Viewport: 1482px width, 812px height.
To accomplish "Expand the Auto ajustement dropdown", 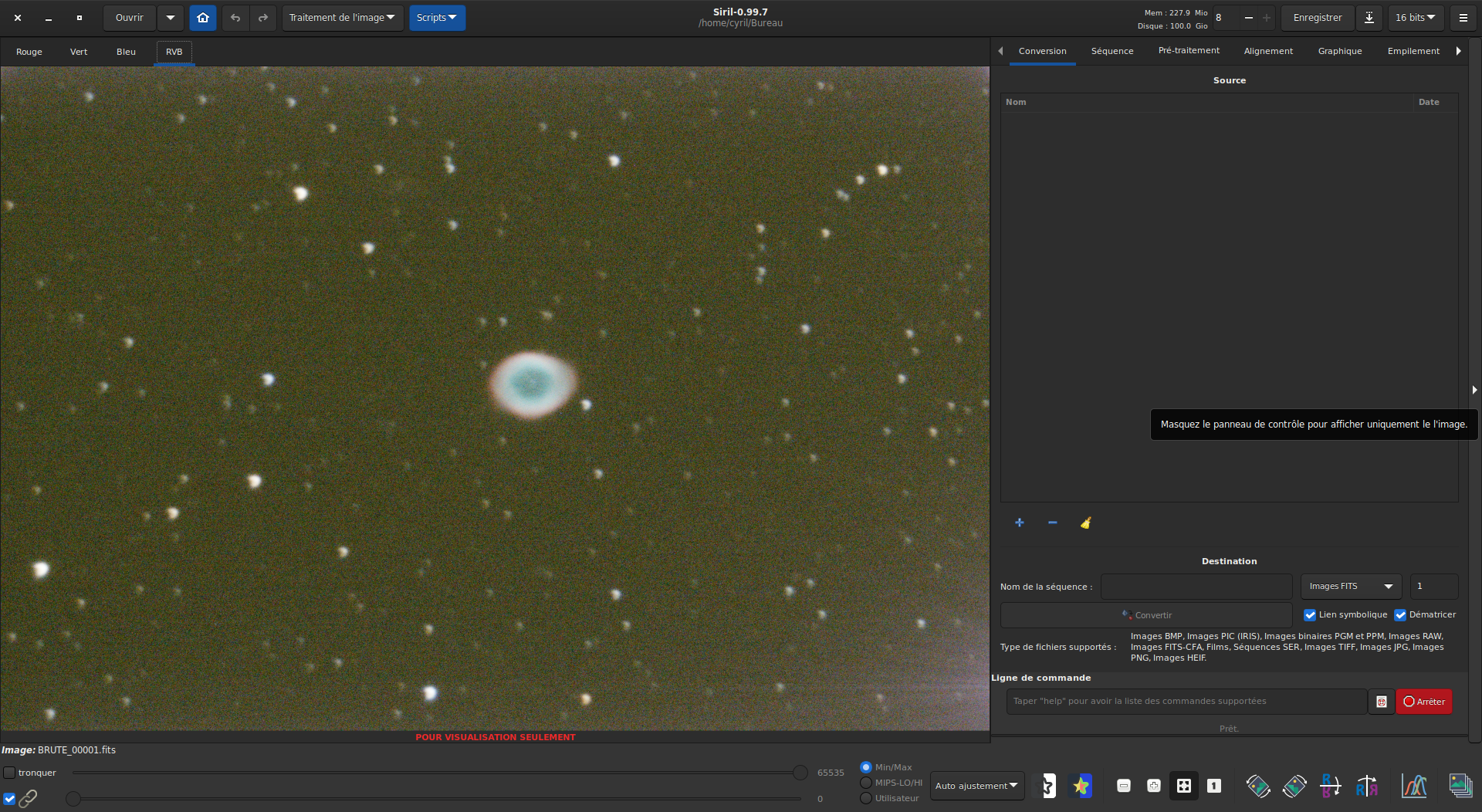I will click(x=976, y=786).
